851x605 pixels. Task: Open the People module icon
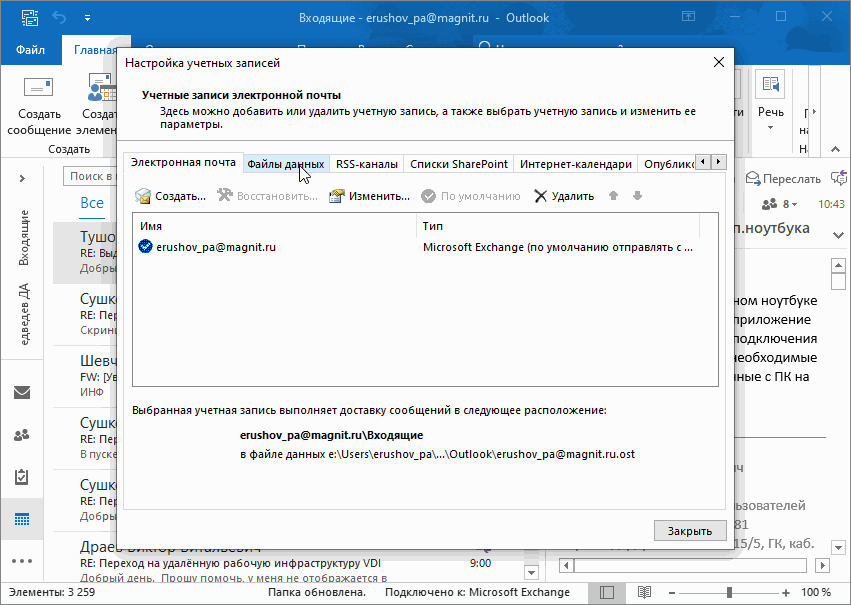22,435
